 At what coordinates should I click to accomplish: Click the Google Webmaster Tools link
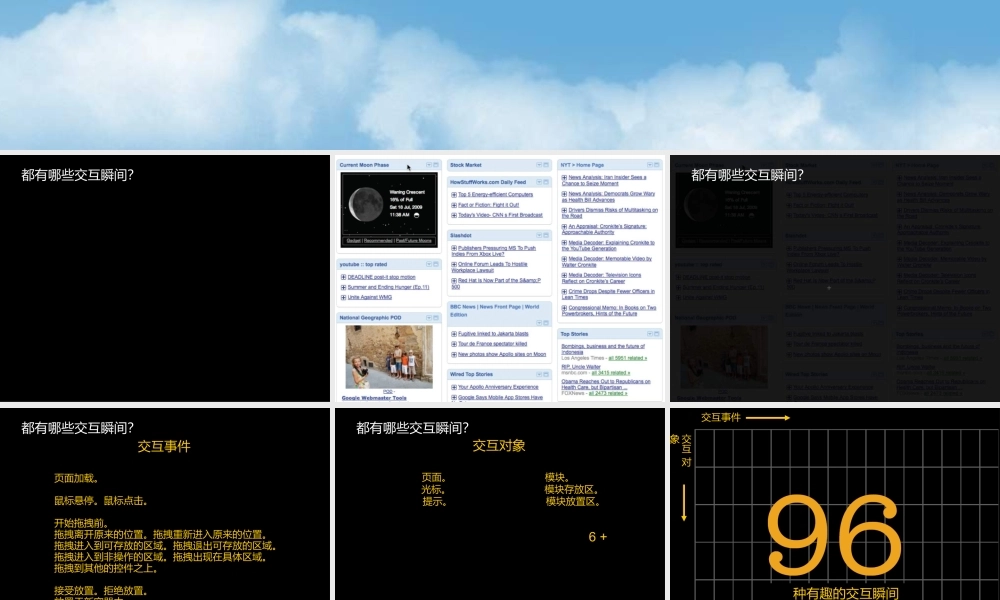[373, 397]
